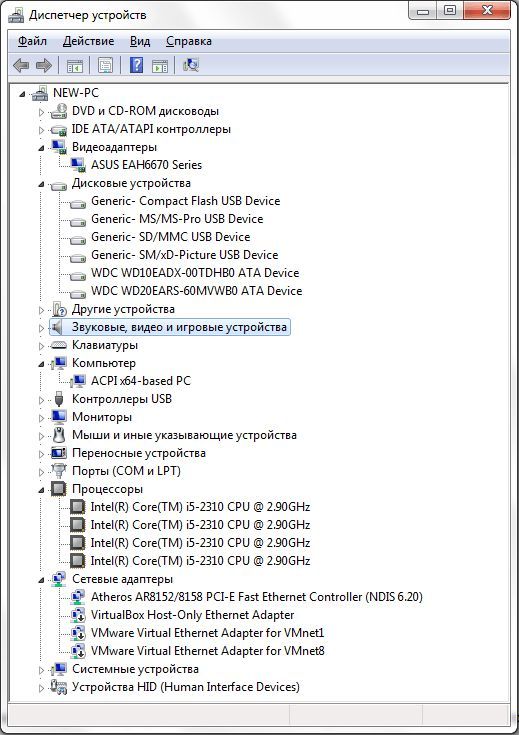Expand the Системные устройства node

tap(41, 670)
